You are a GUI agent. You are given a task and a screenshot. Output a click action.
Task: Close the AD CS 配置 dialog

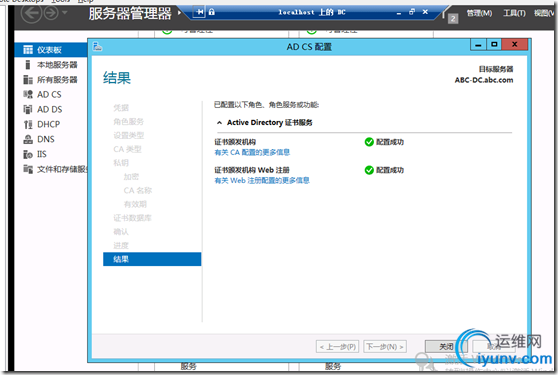[x=515, y=45]
